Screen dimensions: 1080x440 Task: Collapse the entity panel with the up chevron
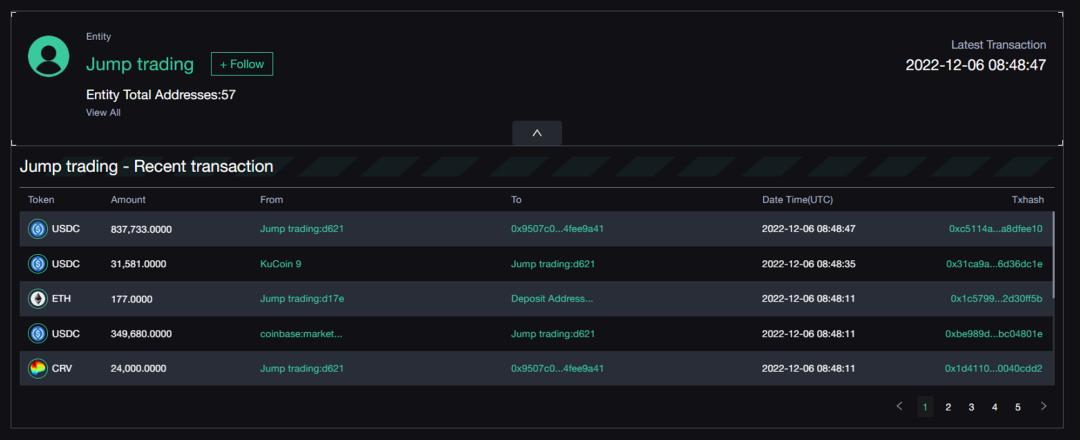coord(537,133)
